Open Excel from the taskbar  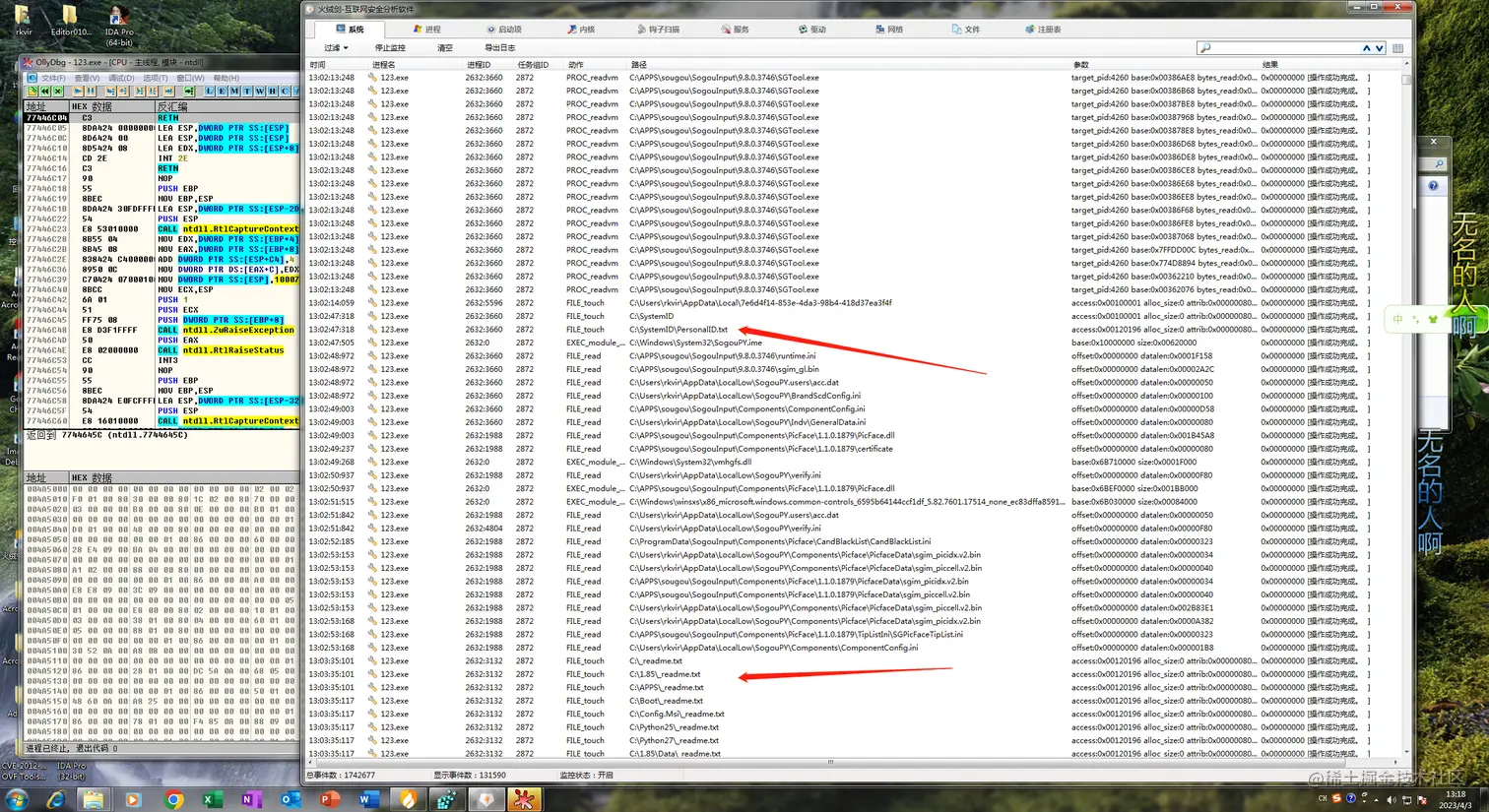pos(212,800)
